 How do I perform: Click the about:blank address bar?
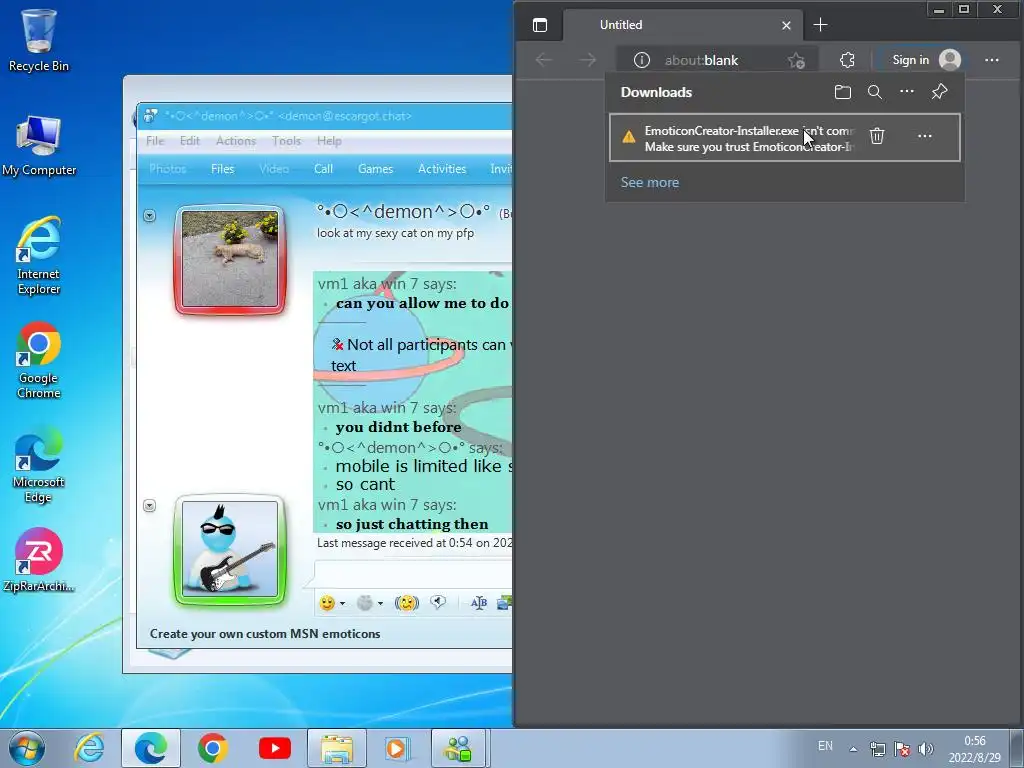701,60
